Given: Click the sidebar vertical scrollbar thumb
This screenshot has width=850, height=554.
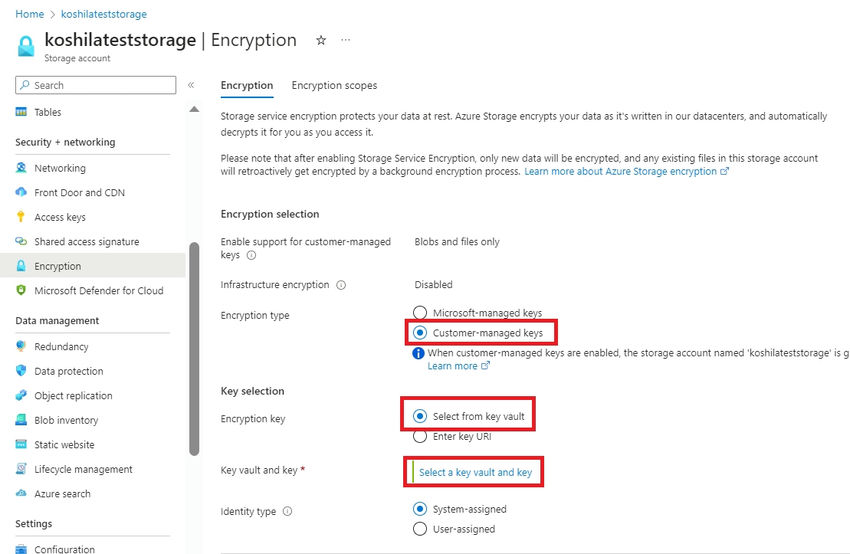Looking at the screenshot, I should pos(194,349).
